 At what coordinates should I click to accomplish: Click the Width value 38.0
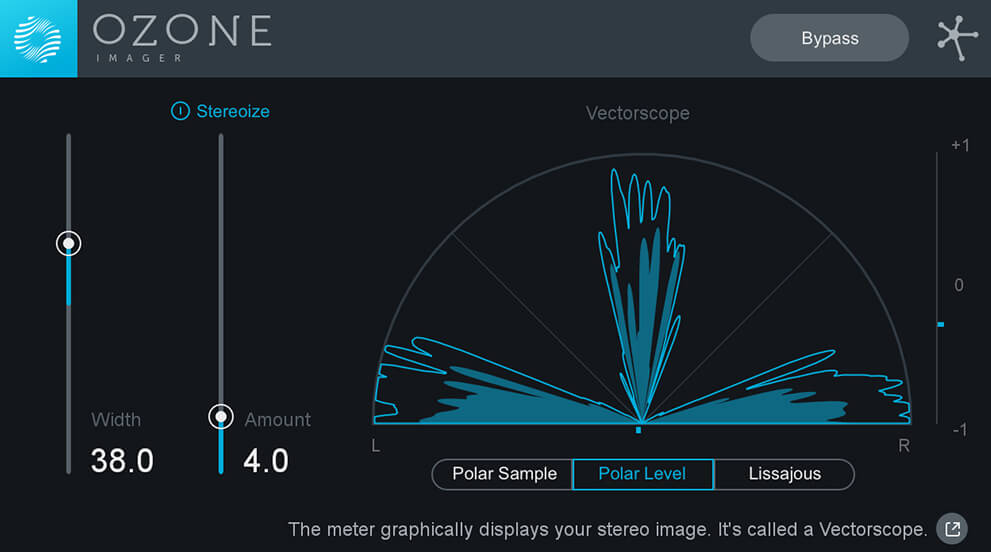coord(122,461)
